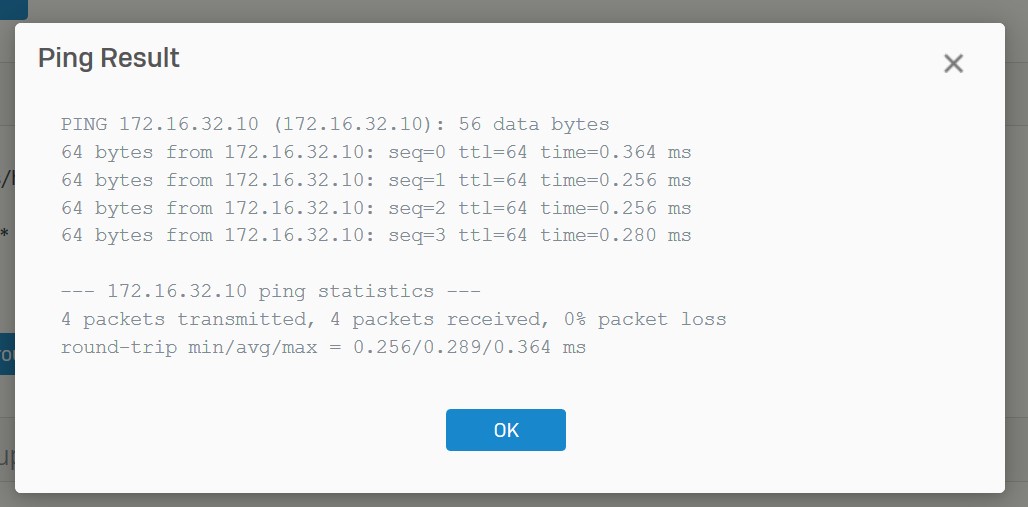This screenshot has width=1028, height=507.
Task: Click the 0.256/0.289/0.364 ms result values
Action: (470, 348)
